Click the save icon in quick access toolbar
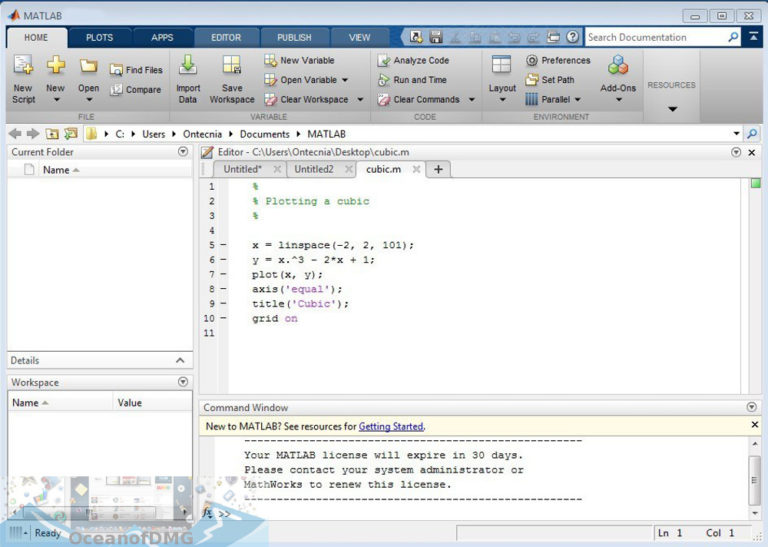Viewport: 768px width, 547px height. [435, 37]
